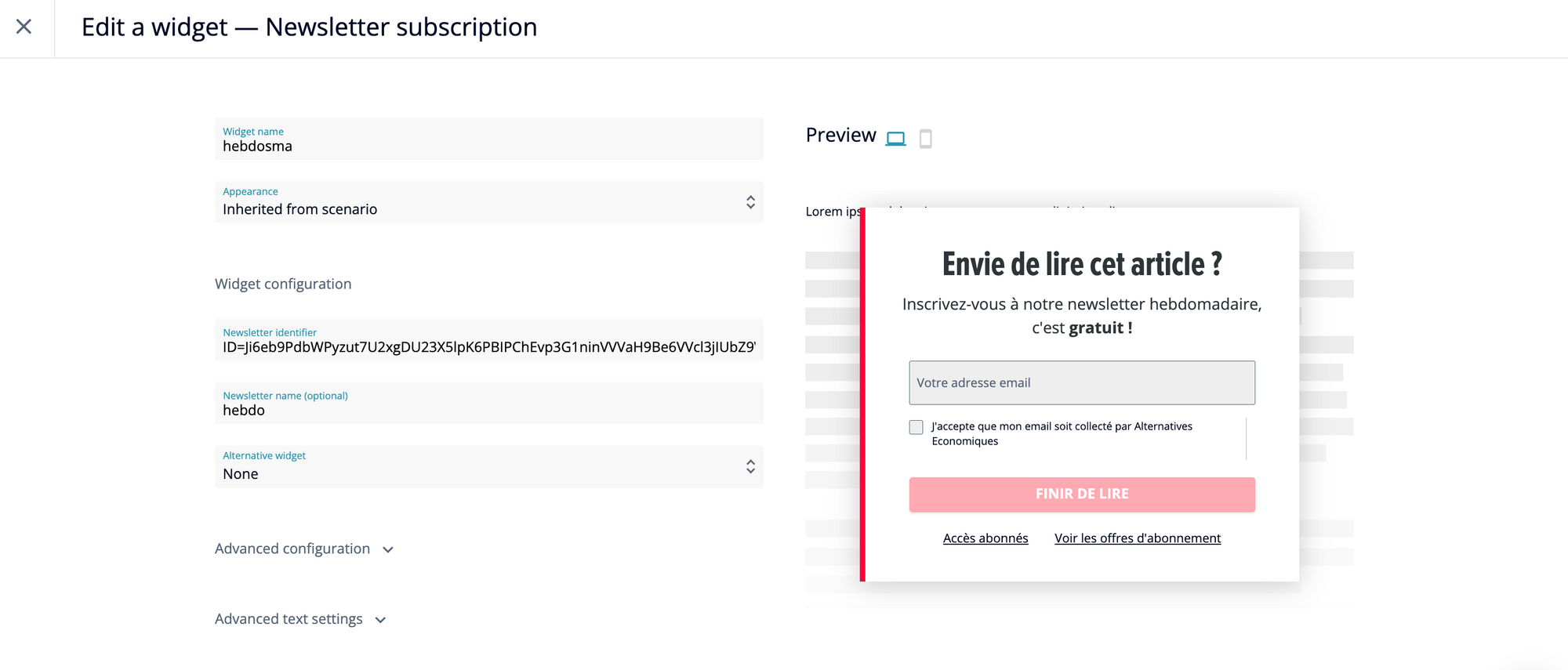Viewport: 1568px width, 670px height.
Task: Close the widget editor with X icon
Action: [24, 27]
